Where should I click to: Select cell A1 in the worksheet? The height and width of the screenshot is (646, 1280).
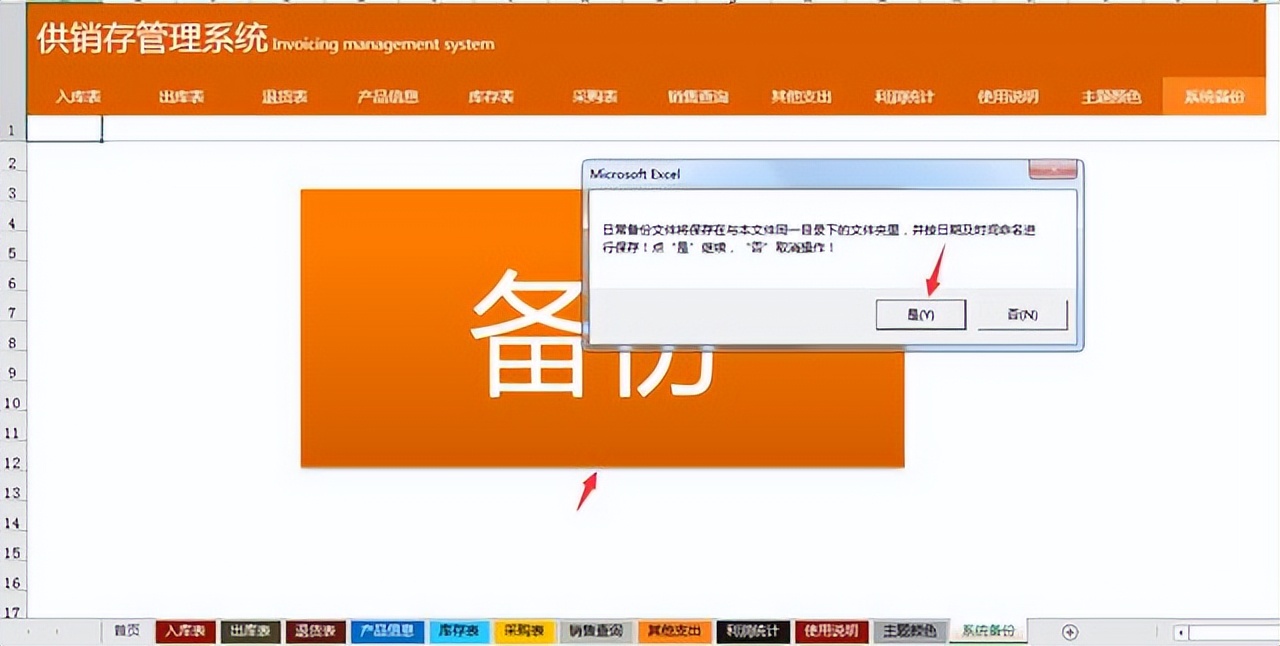64,130
